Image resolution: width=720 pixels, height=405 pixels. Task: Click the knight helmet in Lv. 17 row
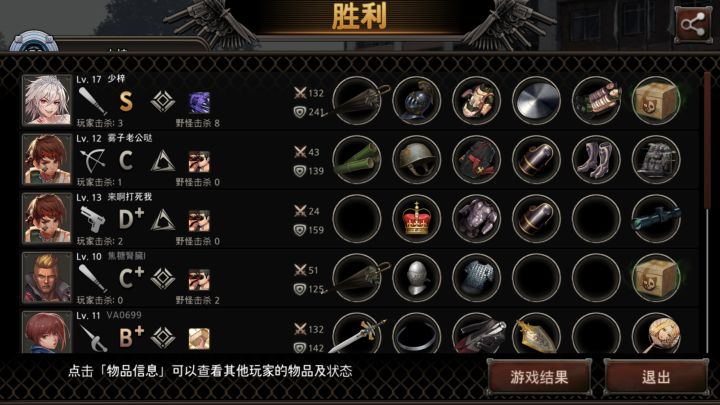(x=416, y=101)
